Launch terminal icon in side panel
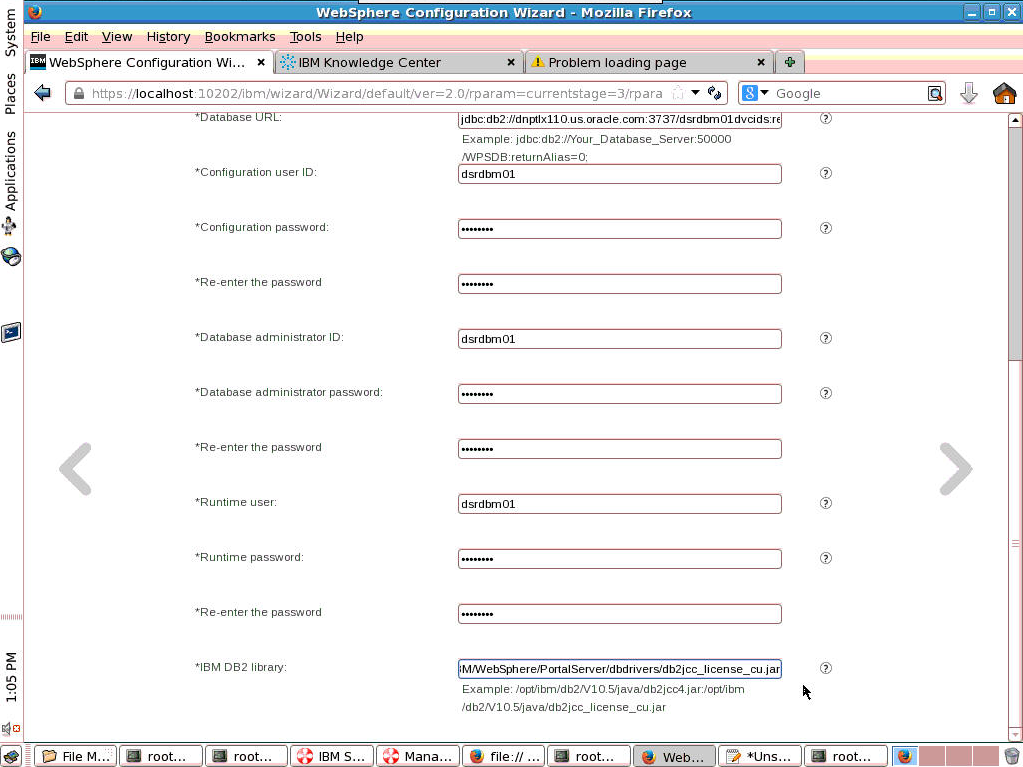Viewport: 1023px width, 767px height. (10, 333)
